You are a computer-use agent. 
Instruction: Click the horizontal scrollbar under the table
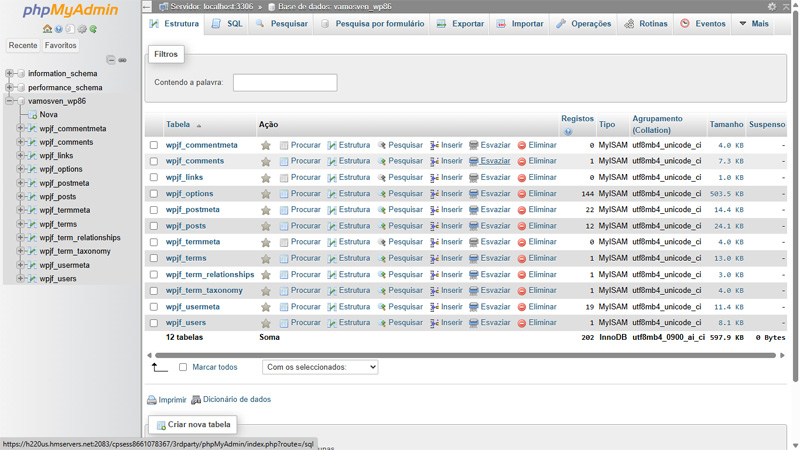pyautogui.click(x=465, y=355)
